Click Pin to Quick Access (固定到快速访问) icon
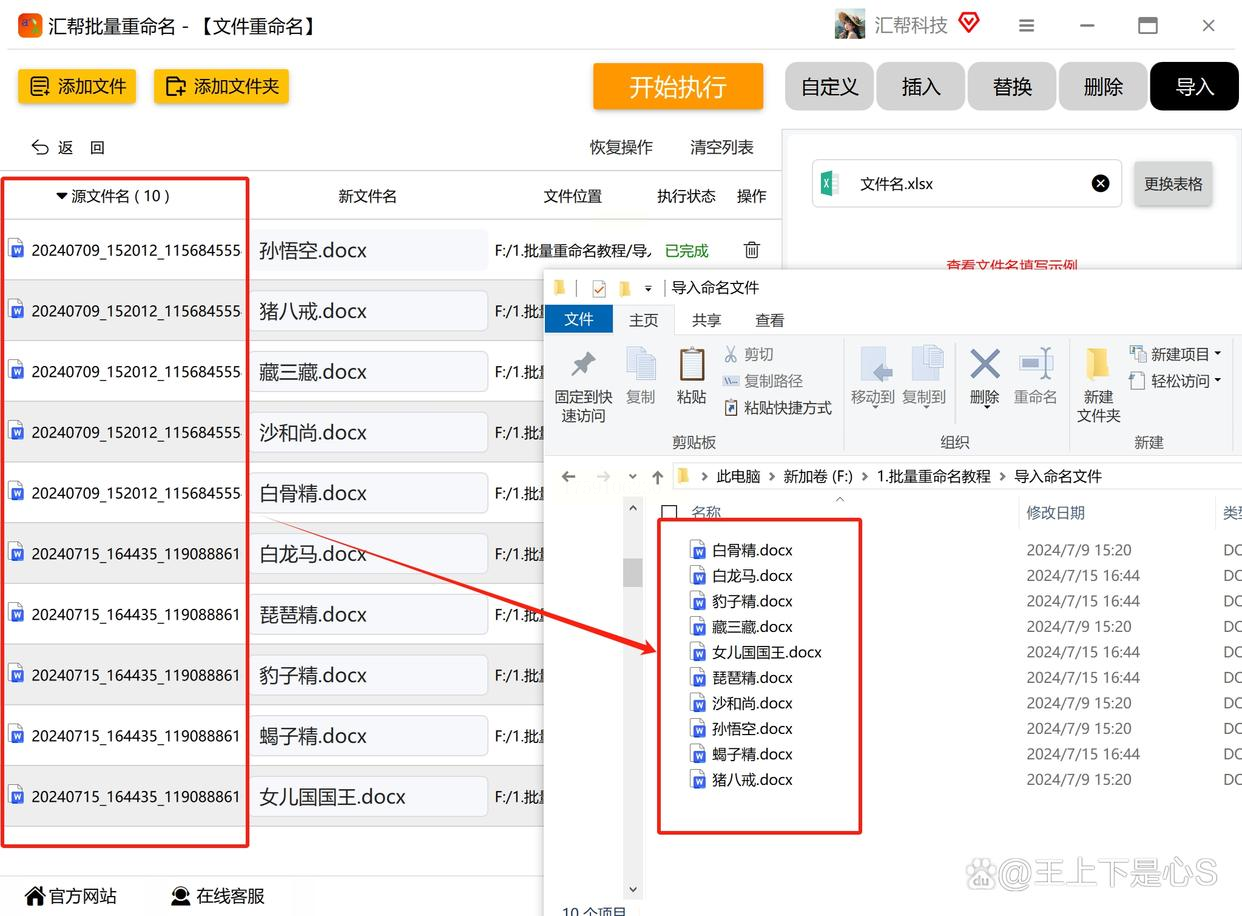Image resolution: width=1242 pixels, height=916 pixels. (583, 366)
